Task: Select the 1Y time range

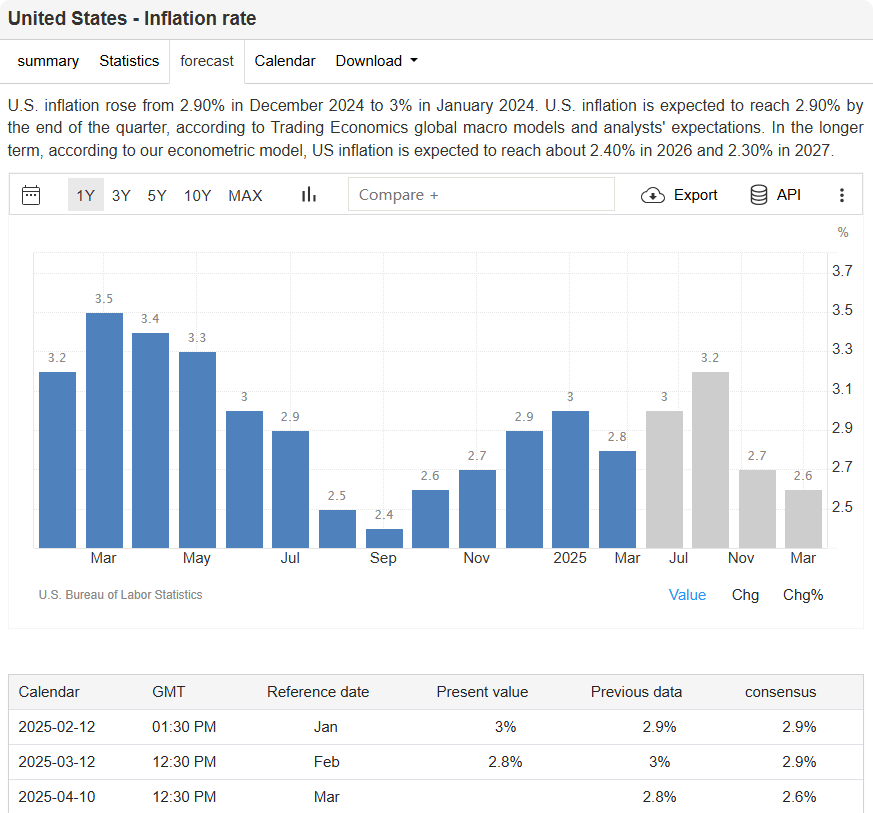Action: coord(86,195)
